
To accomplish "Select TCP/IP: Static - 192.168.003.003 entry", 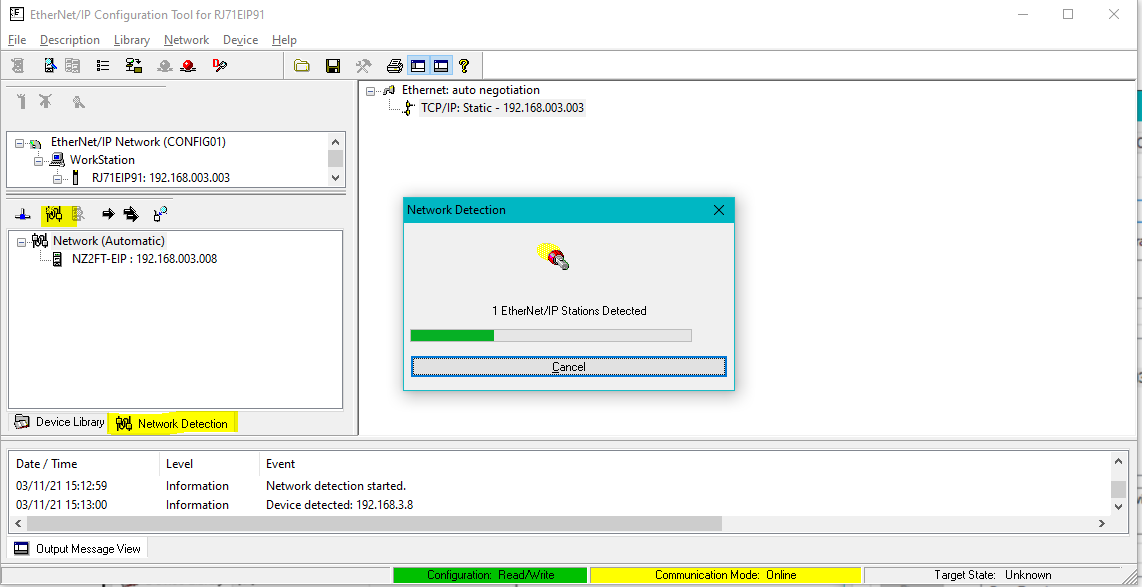I will pos(503,108).
